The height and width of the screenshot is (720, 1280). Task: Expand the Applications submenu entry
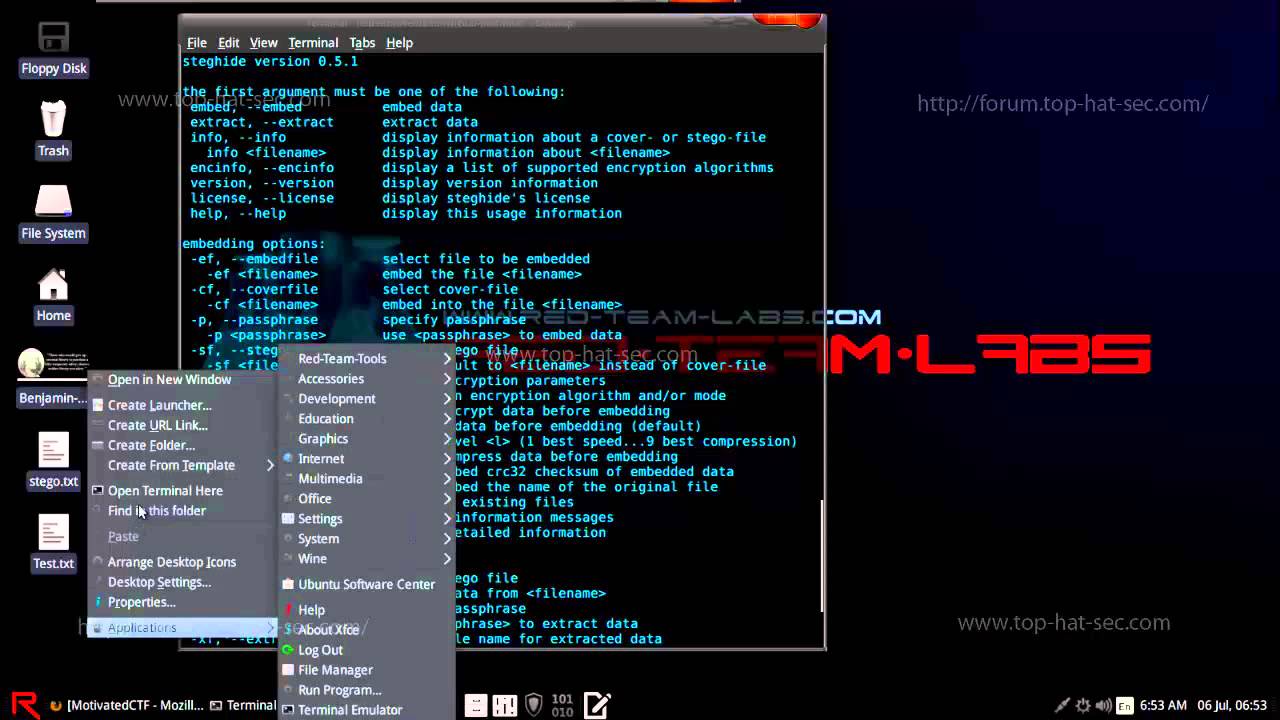[x=182, y=628]
